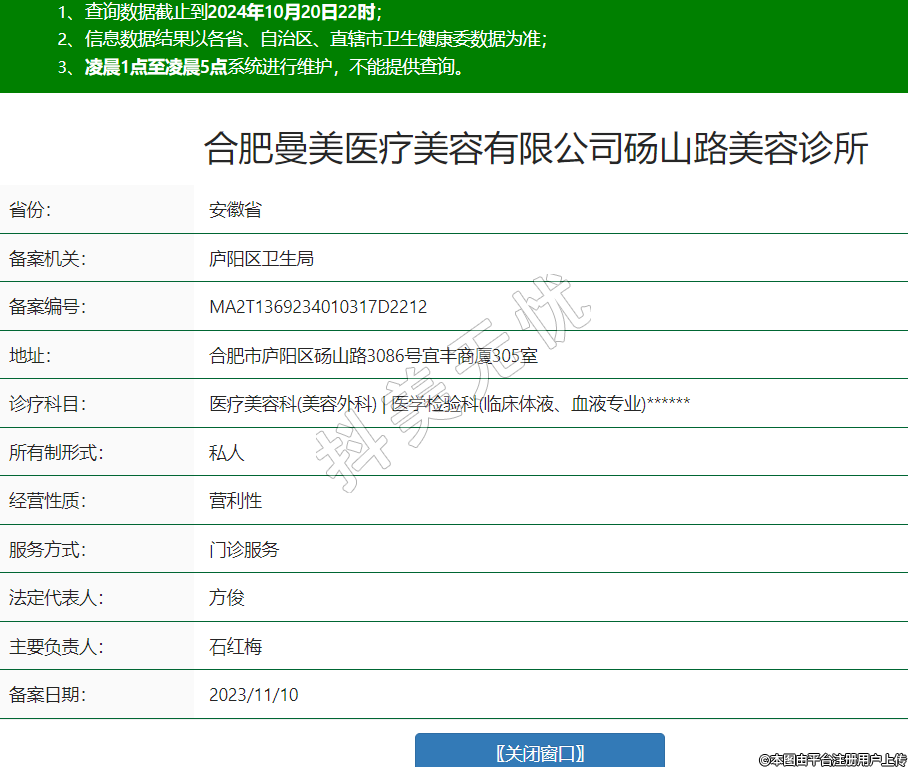
Task: Click the 经营性质 value 营利性
Action: pos(235,501)
